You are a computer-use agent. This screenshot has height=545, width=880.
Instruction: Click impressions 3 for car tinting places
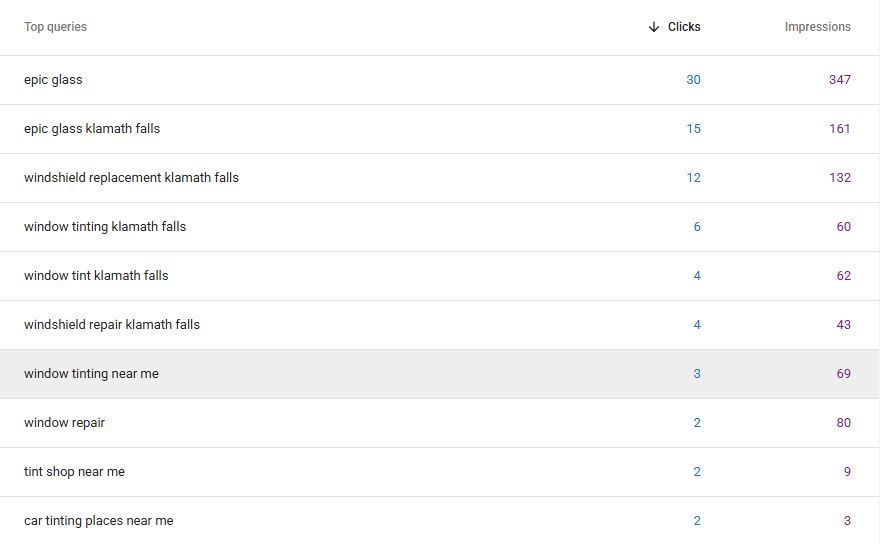pyautogui.click(x=847, y=521)
